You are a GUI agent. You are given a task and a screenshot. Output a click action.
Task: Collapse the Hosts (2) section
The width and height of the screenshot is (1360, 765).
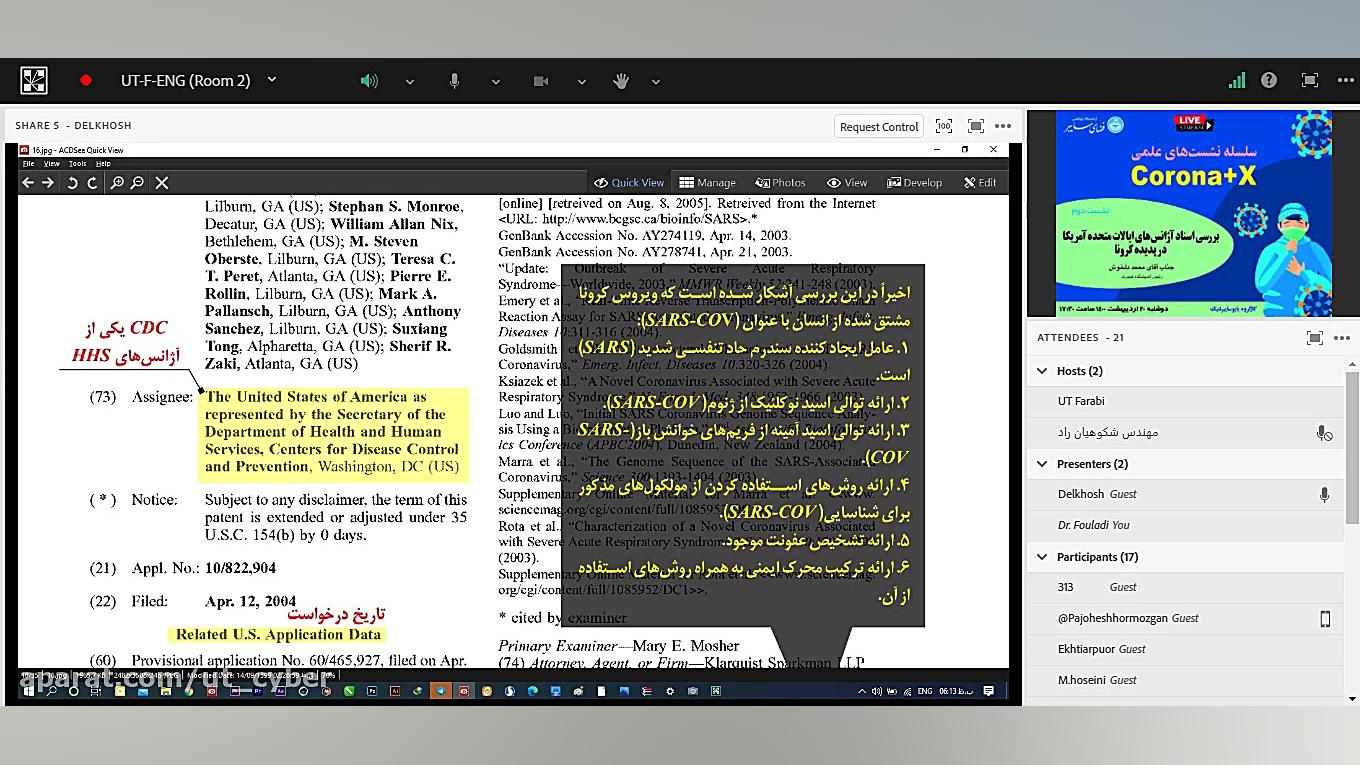coord(1044,370)
